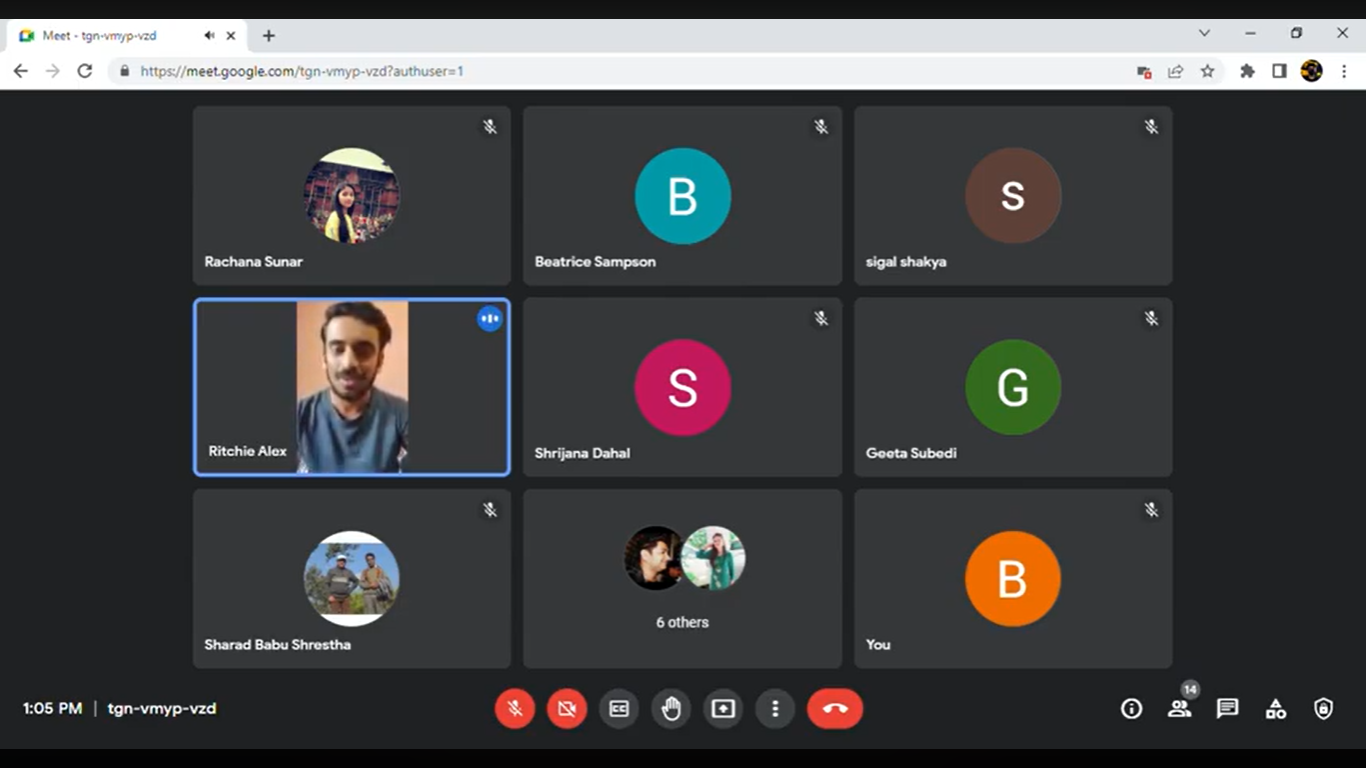This screenshot has width=1366, height=768.
Task: Open the chat with everyone panel
Action: (x=1228, y=709)
